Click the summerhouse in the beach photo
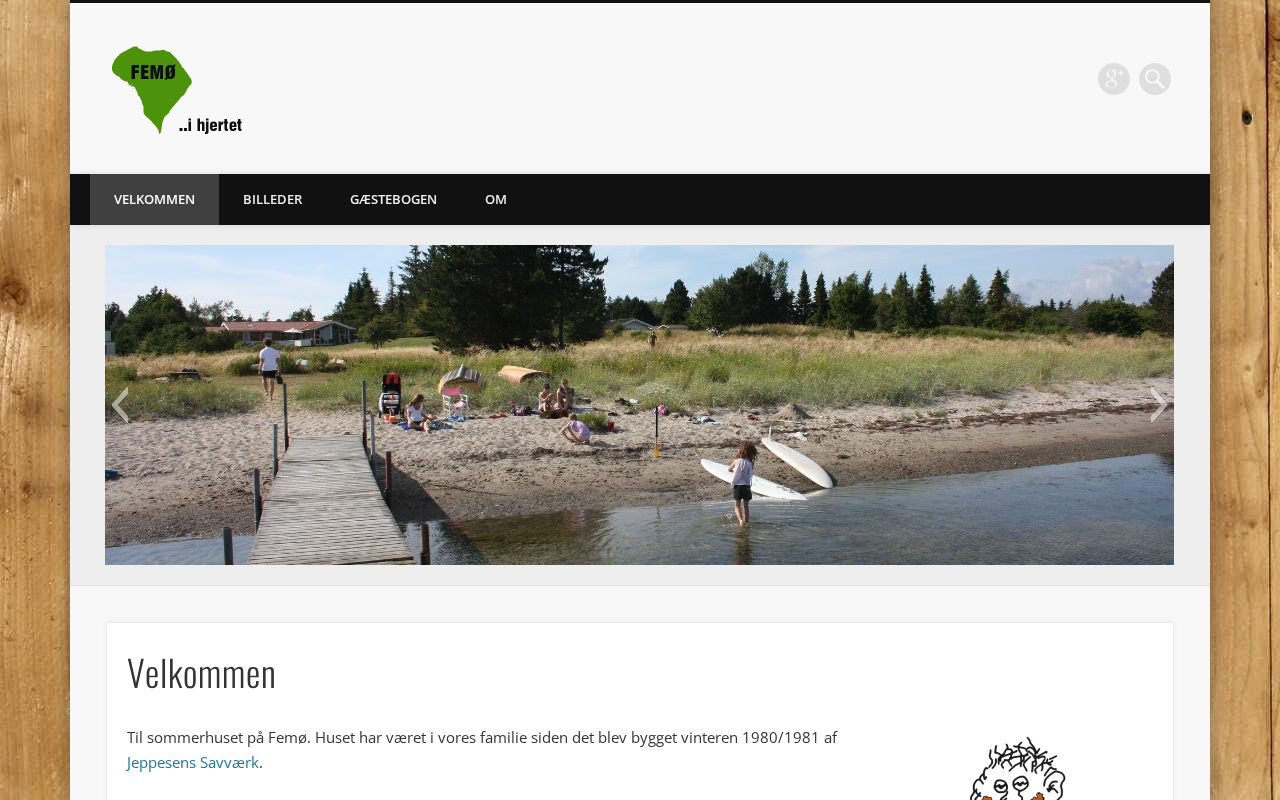The height and width of the screenshot is (800, 1280). click(280, 331)
